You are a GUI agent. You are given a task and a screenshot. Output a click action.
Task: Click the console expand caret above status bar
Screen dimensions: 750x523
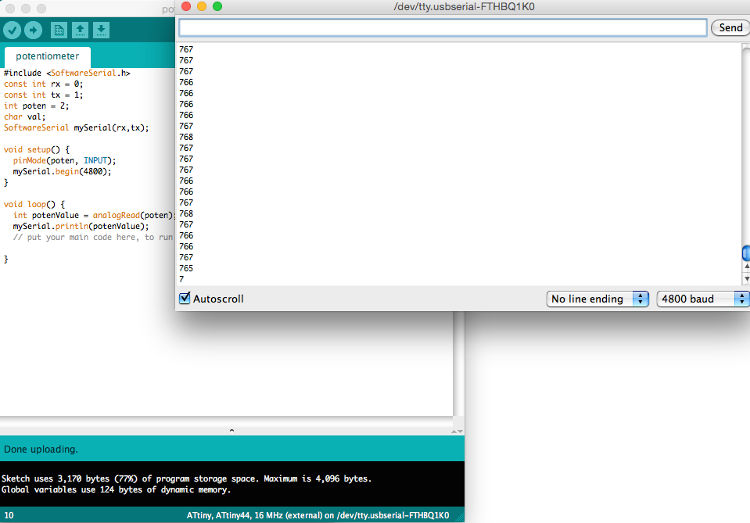click(x=232, y=431)
